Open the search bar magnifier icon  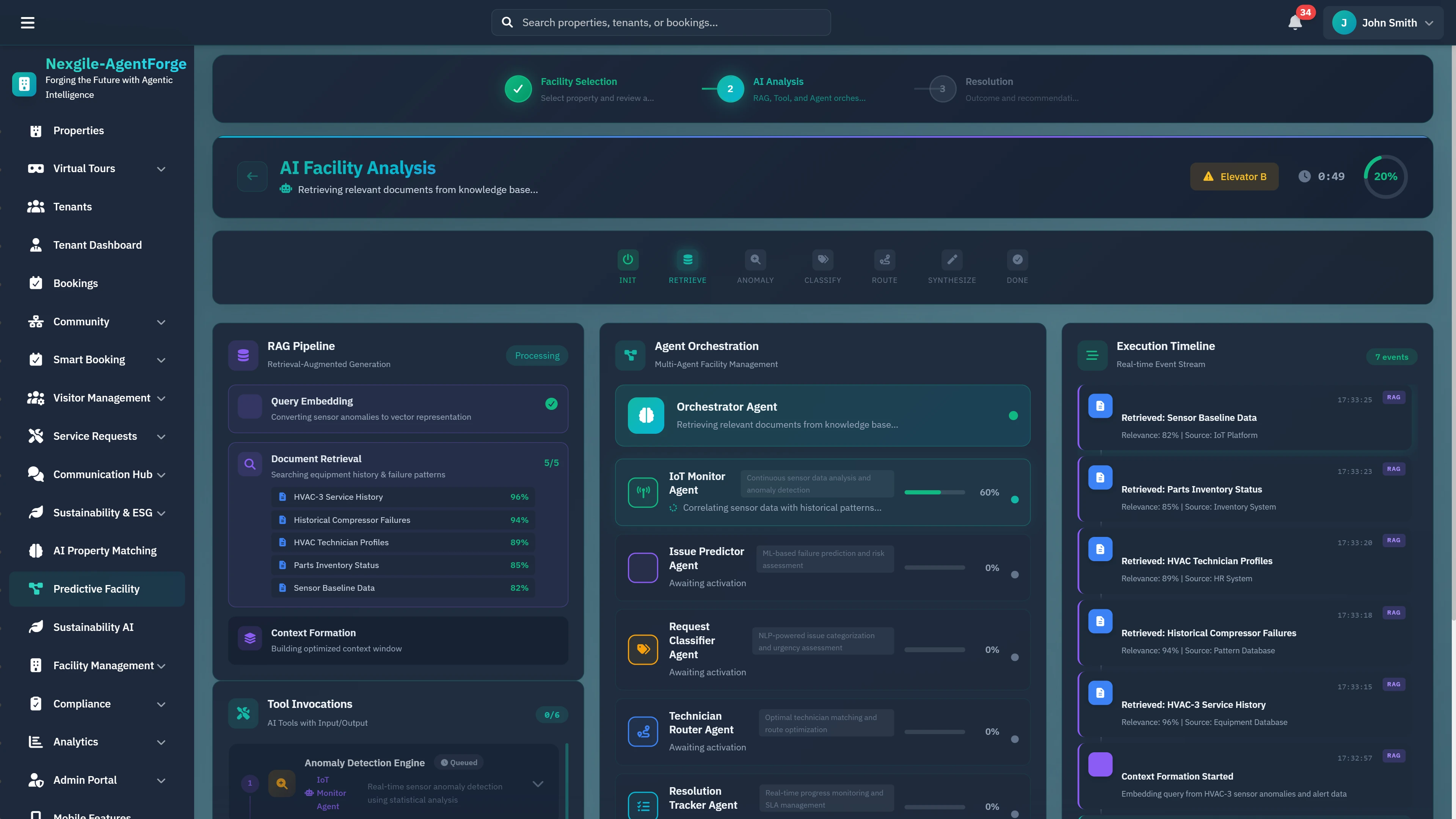coord(507,22)
